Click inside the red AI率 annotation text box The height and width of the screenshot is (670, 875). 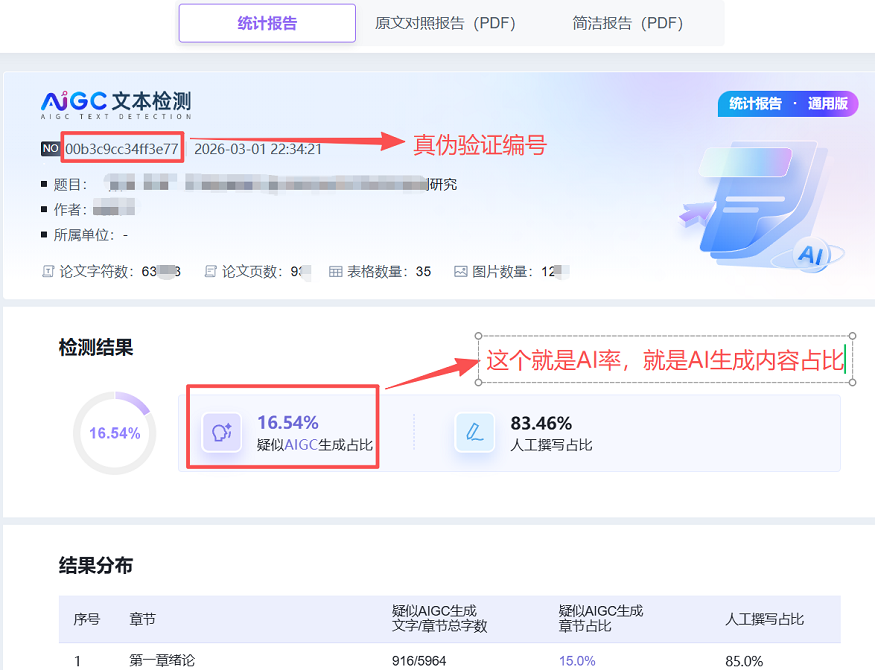click(665, 360)
